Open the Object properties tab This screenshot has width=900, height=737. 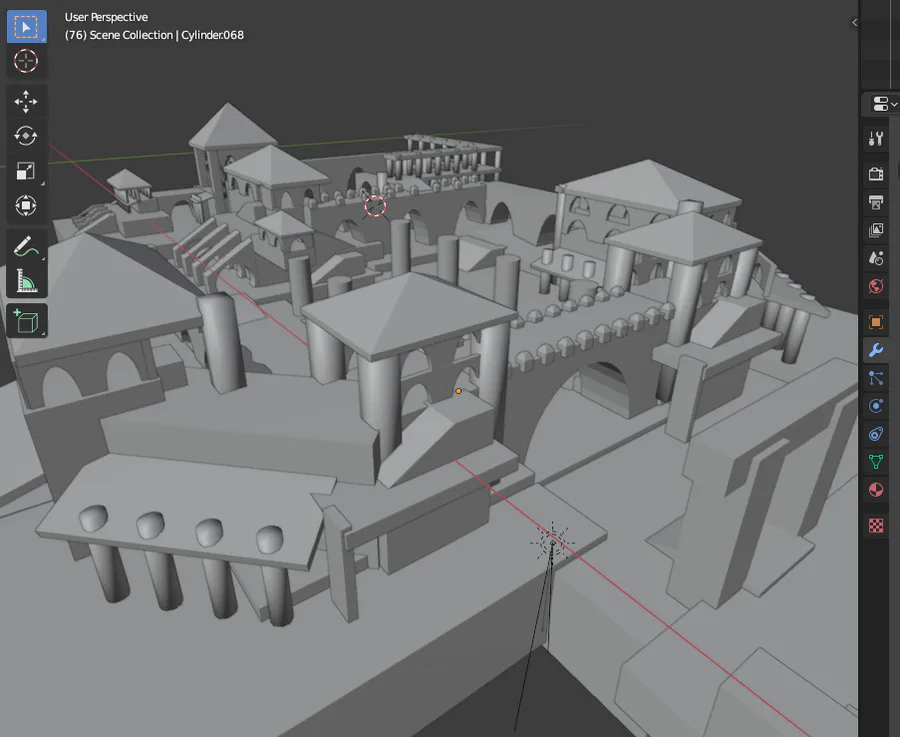click(876, 322)
